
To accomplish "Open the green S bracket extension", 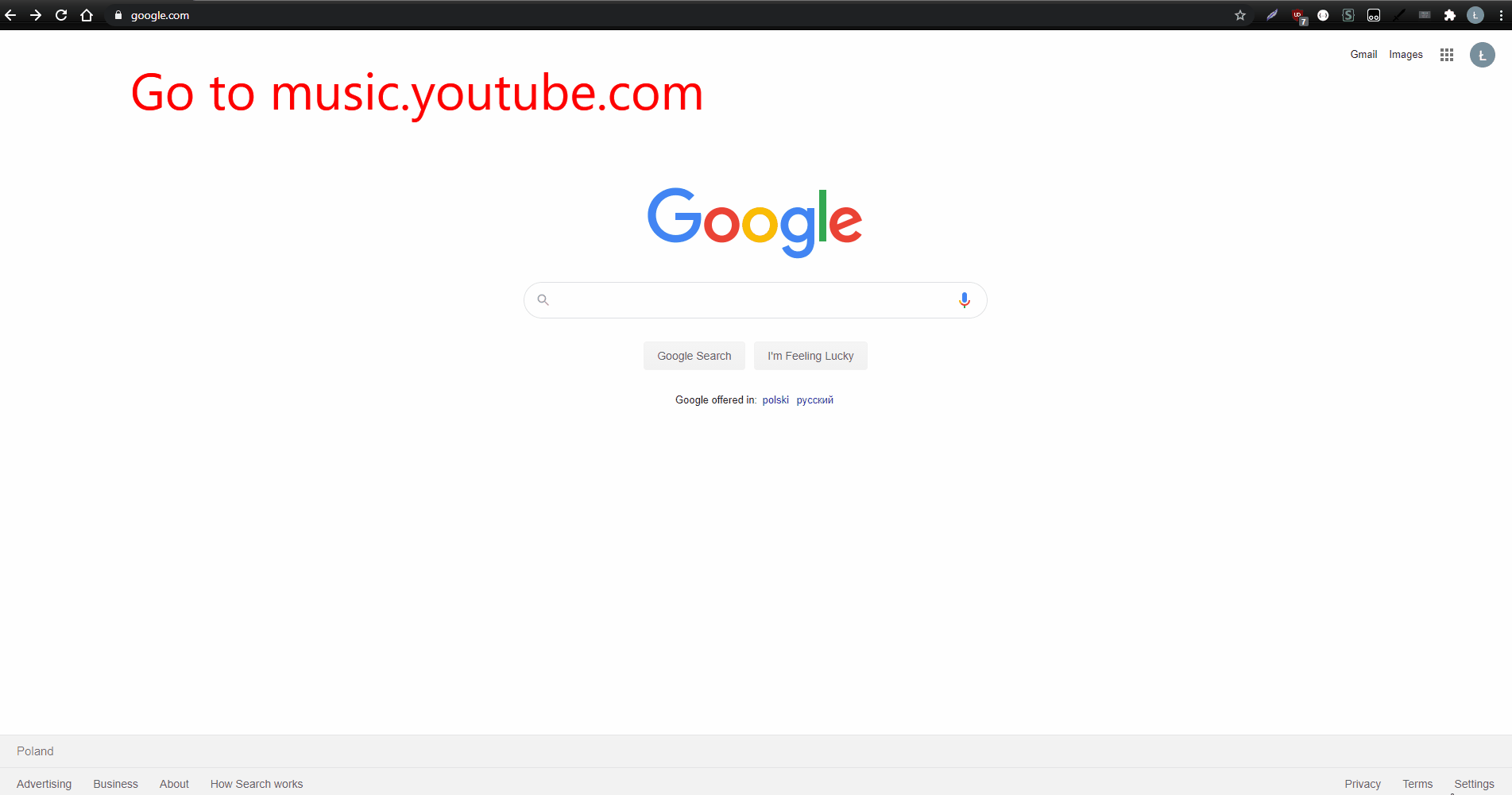I will coord(1348,15).
